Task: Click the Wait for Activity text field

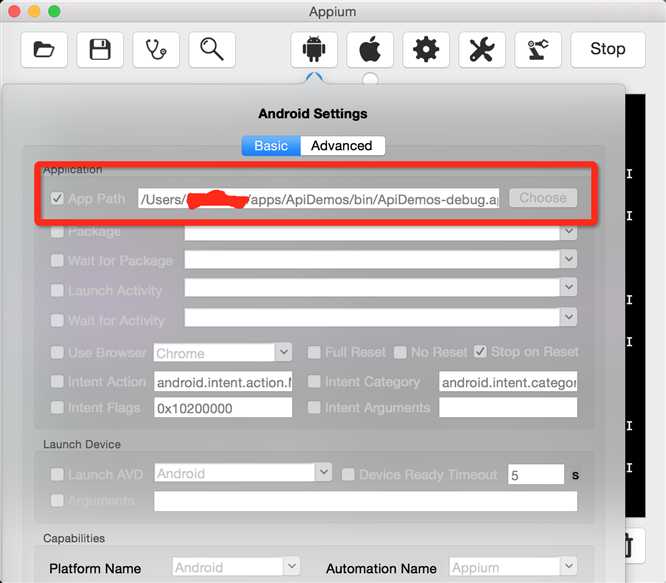Action: click(x=372, y=318)
